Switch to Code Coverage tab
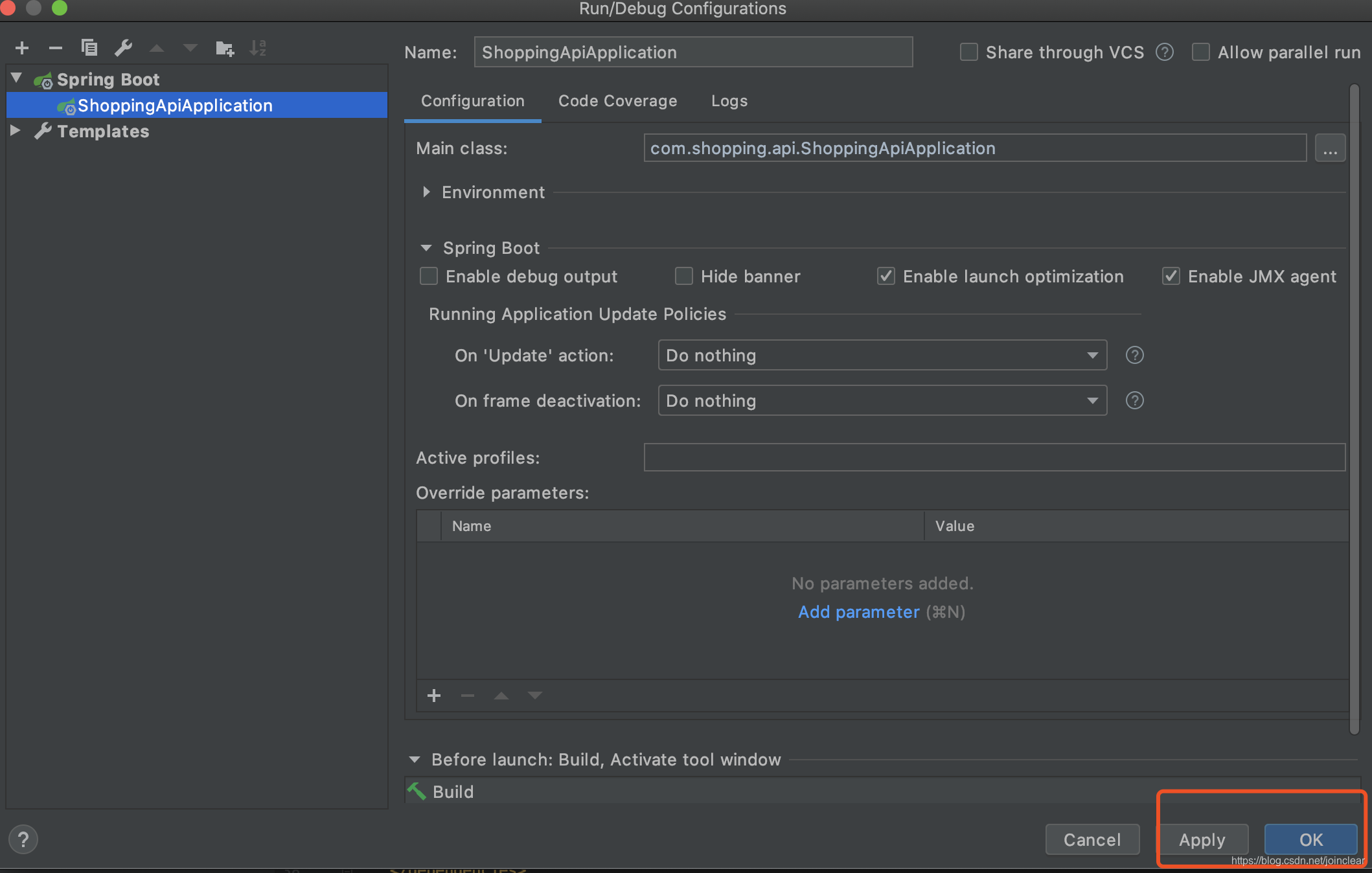Image resolution: width=1372 pixels, height=873 pixels. [618, 99]
